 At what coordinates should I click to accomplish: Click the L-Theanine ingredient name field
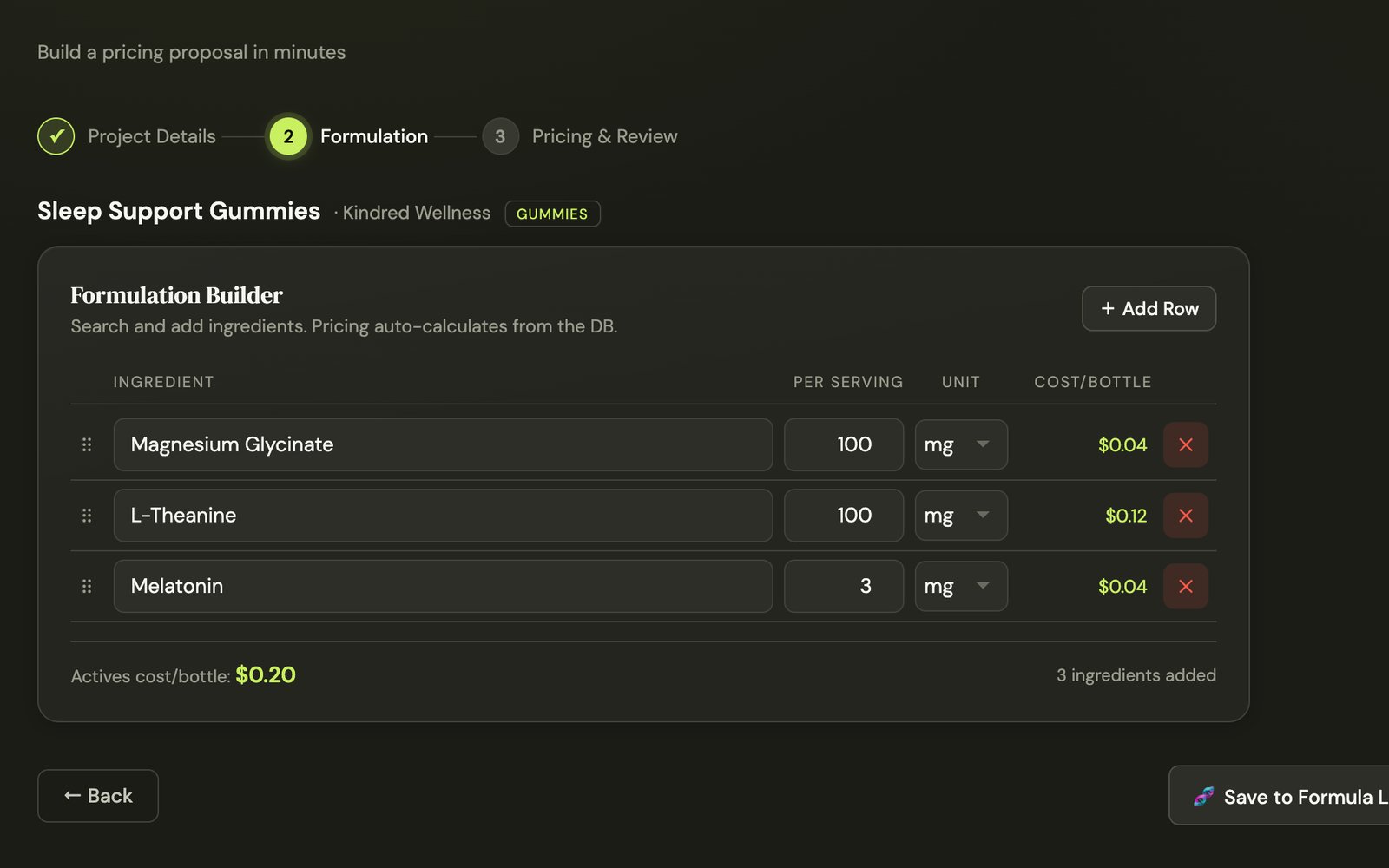(443, 516)
